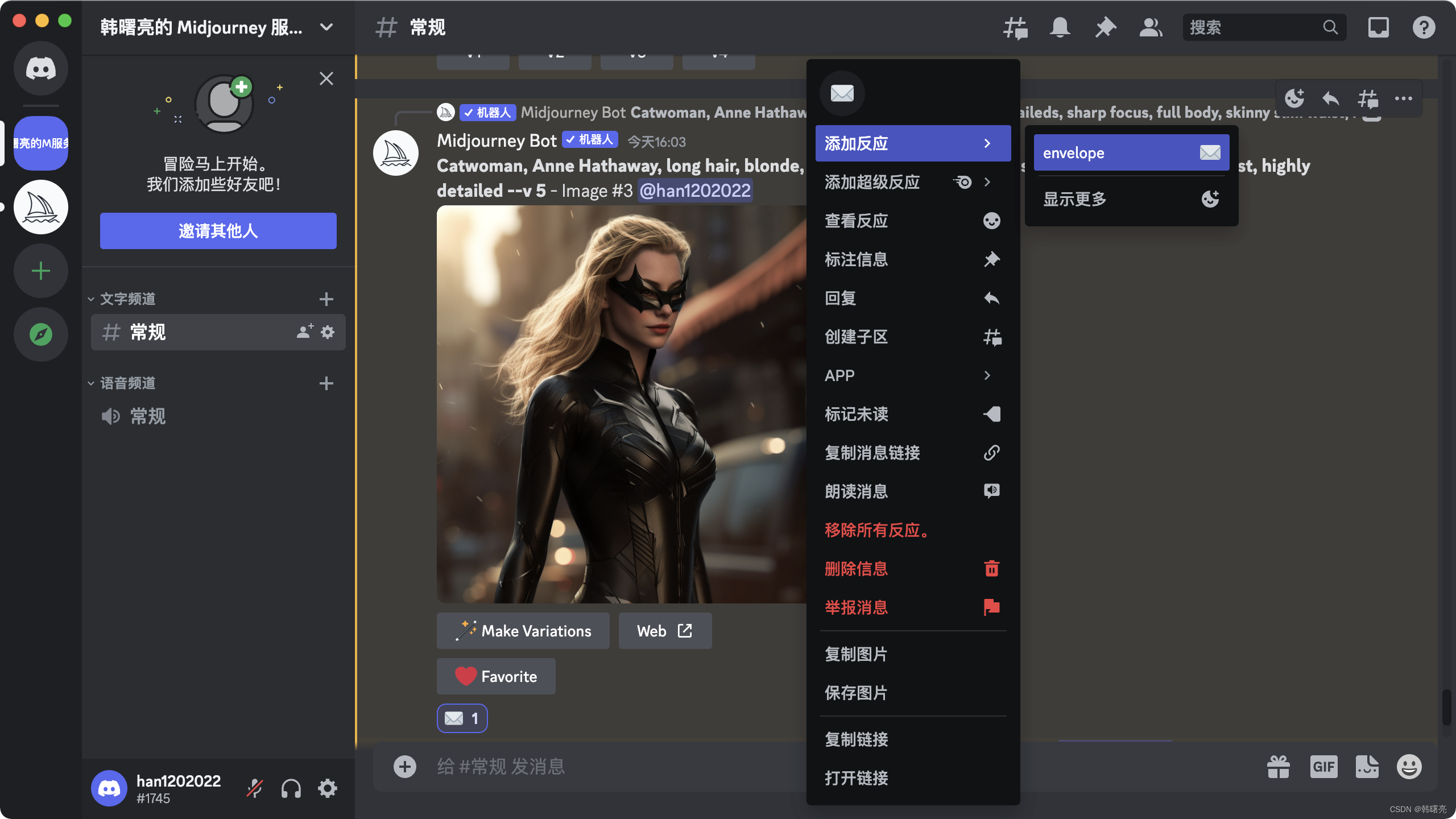Open the inbox icon in header

(x=1378, y=27)
